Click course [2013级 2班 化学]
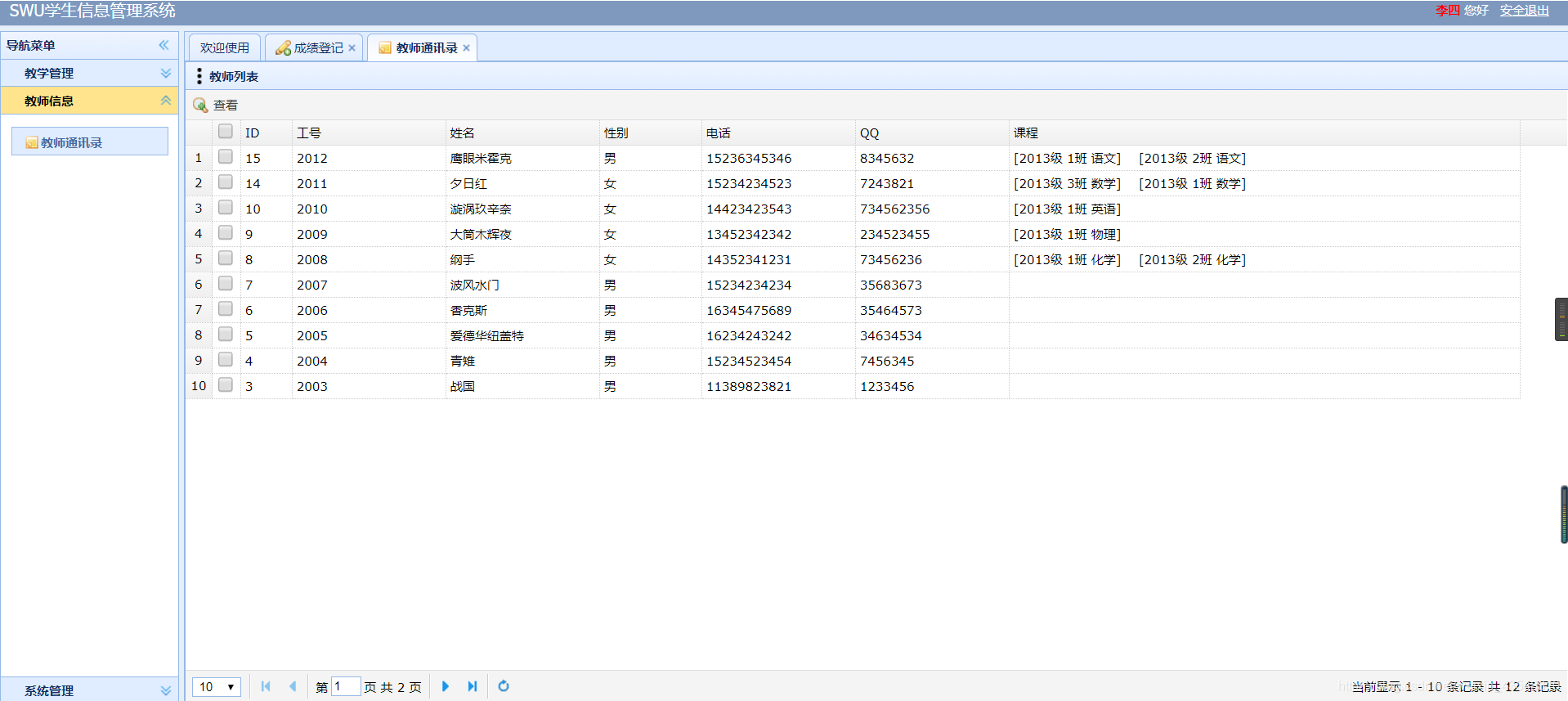 pos(1193,260)
